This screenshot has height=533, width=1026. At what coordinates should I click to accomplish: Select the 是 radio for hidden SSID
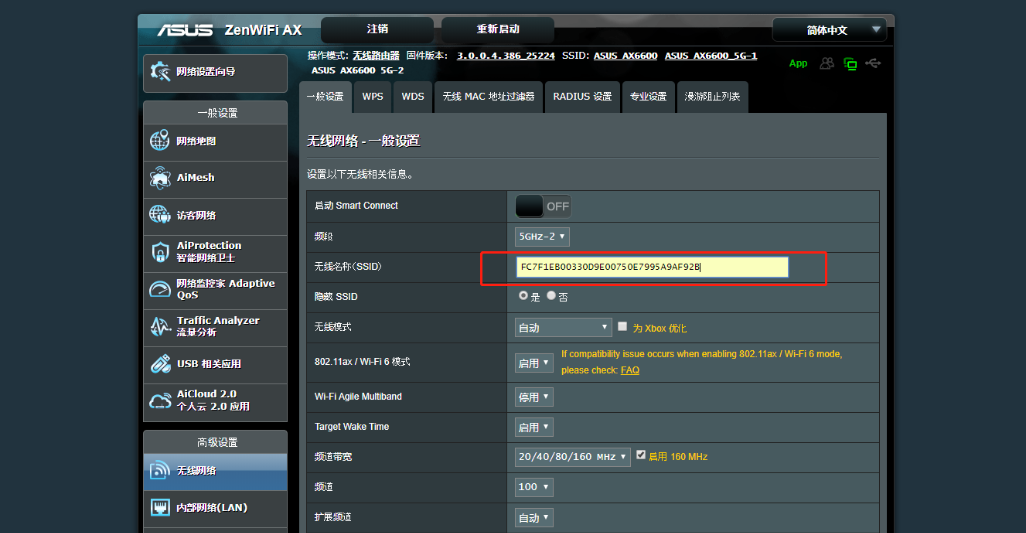pos(523,296)
